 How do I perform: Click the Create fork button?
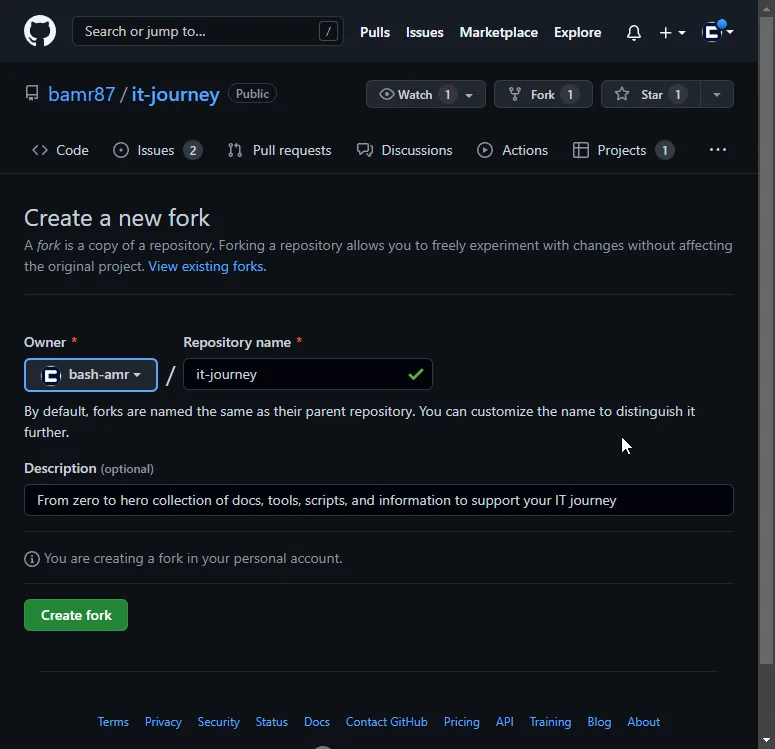tap(76, 615)
